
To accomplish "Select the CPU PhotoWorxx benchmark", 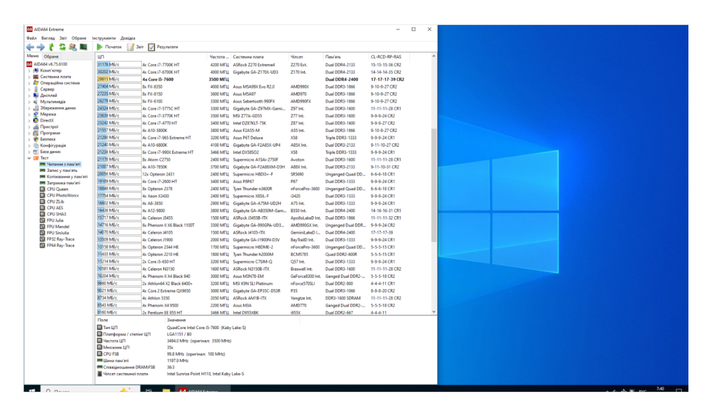I will point(59,195).
